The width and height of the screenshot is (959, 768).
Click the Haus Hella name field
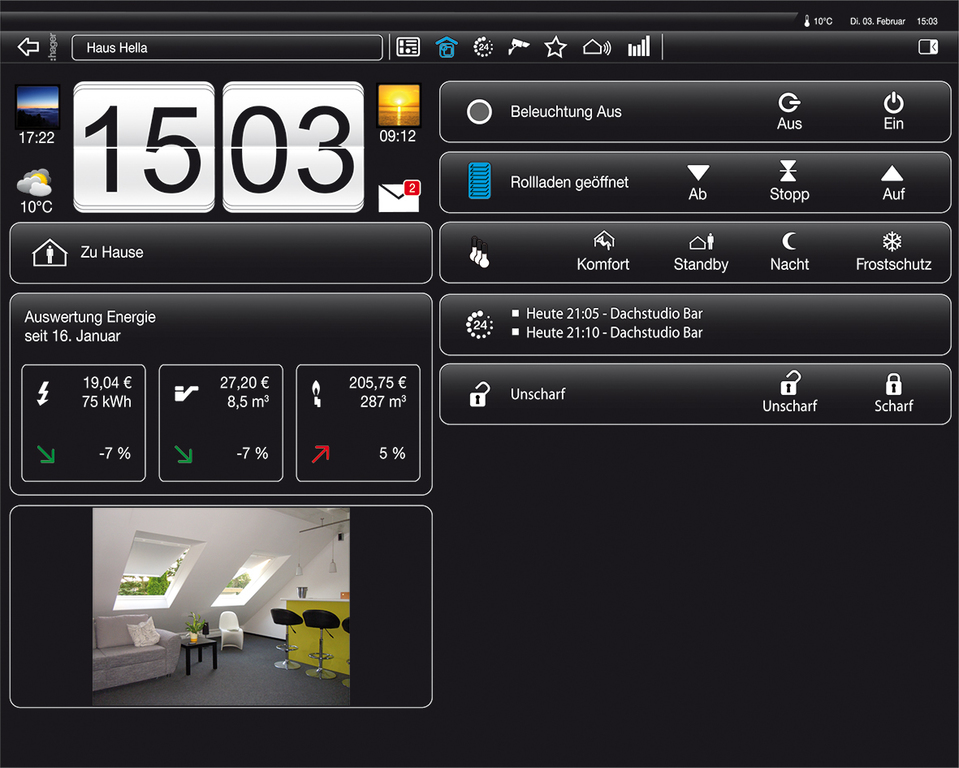click(227, 47)
